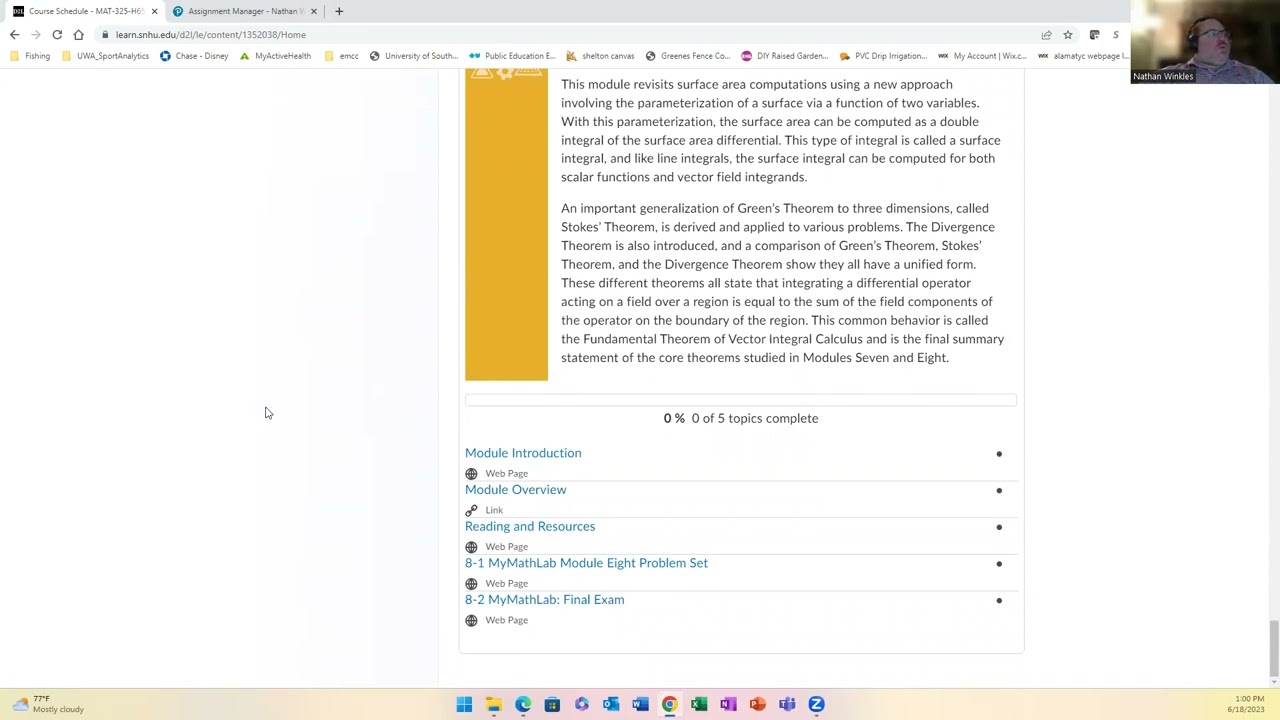Open Outlook from the taskbar
1280x720 pixels.
[x=611, y=705]
